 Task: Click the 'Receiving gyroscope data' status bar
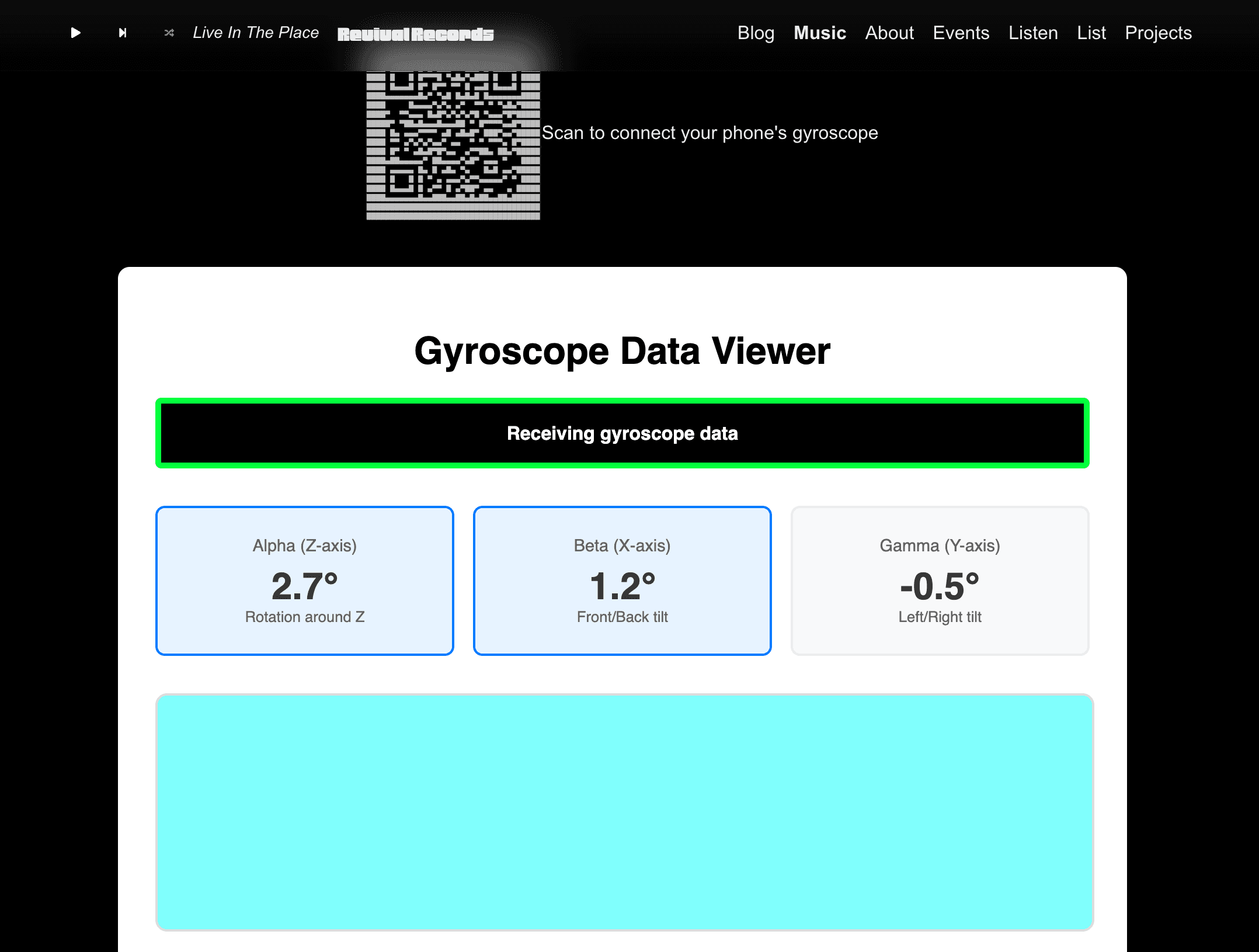coord(622,433)
